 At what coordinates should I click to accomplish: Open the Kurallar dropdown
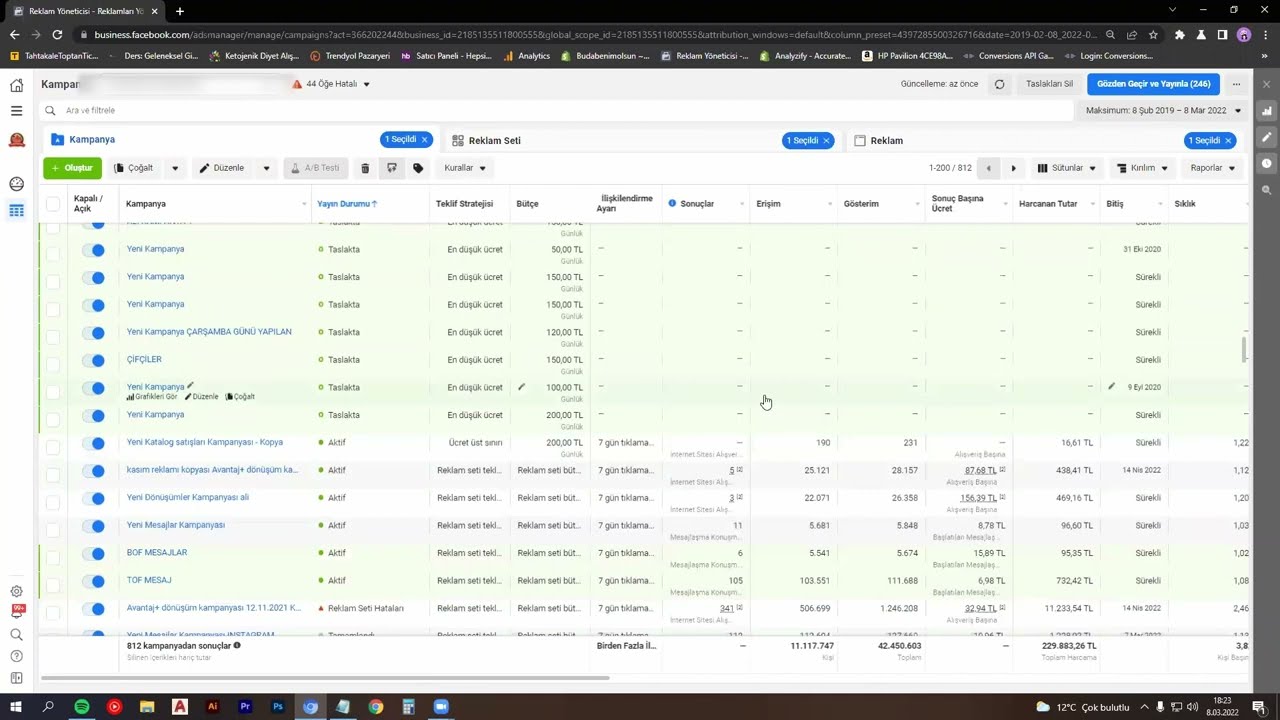(465, 168)
